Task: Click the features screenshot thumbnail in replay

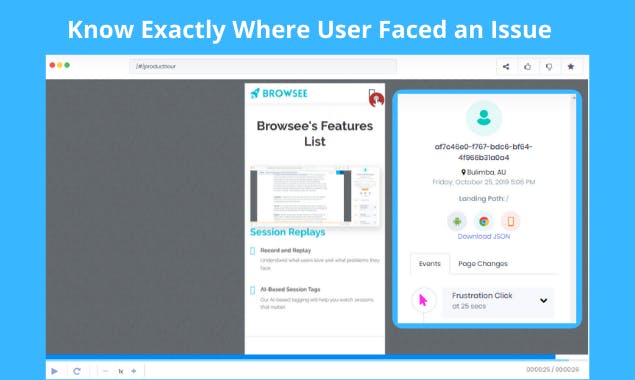Action: pos(315,195)
